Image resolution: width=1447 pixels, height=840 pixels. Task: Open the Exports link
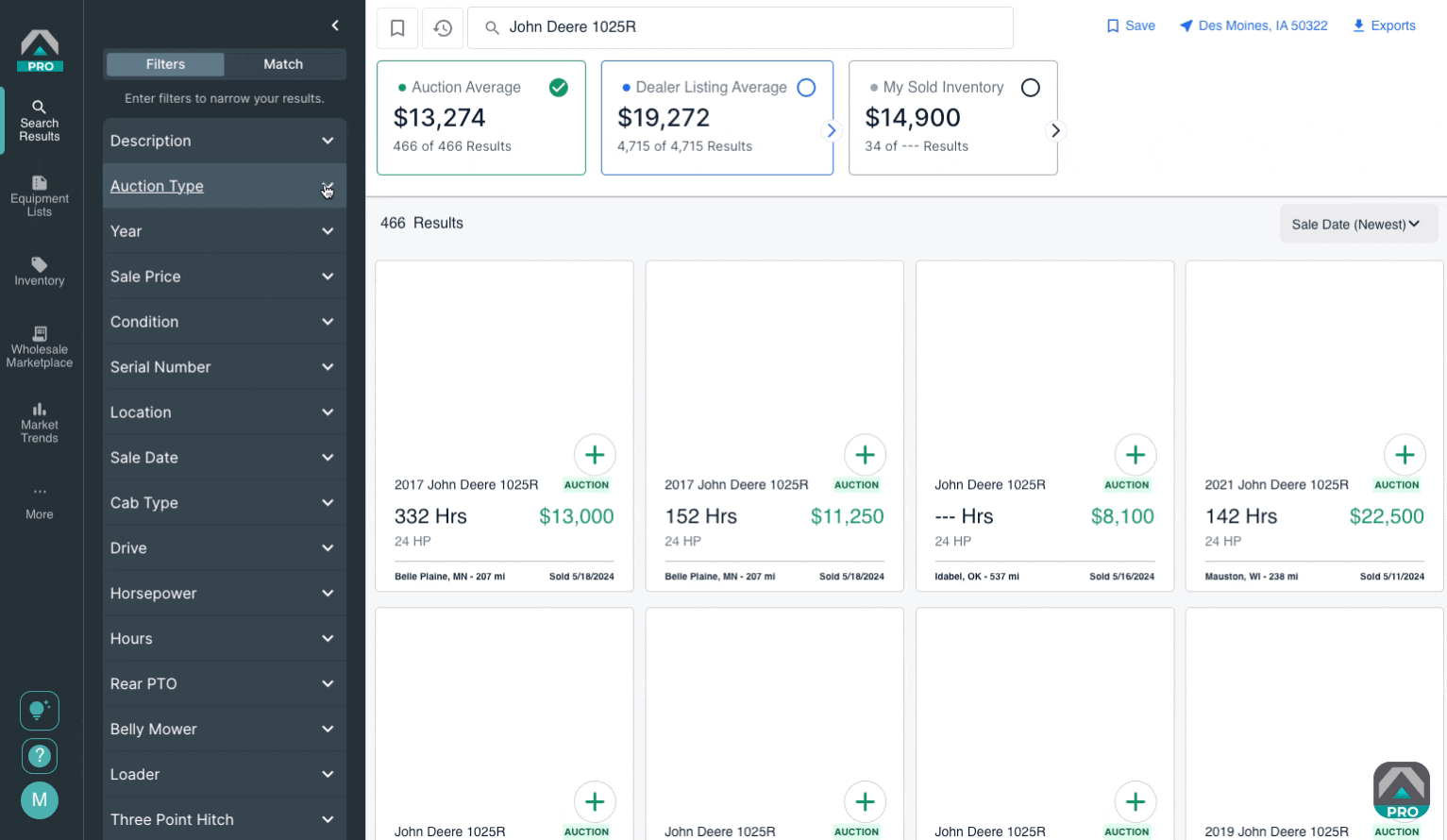pyautogui.click(x=1384, y=25)
